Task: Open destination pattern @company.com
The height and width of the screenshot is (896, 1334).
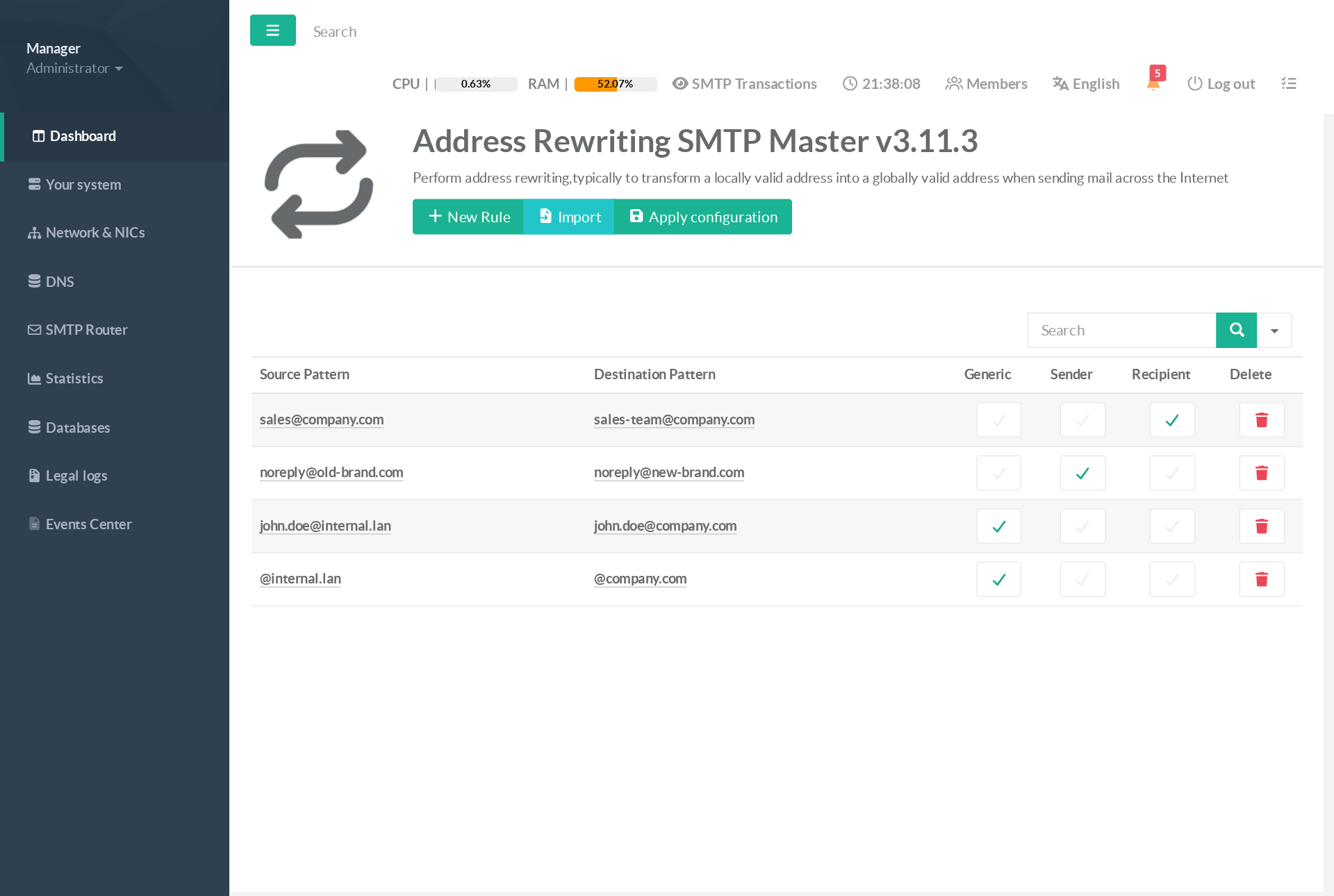Action: (640, 579)
